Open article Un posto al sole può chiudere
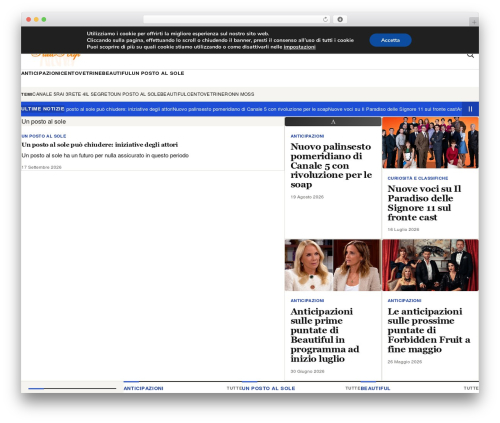Viewport: 500px width, 423px height. [x=100, y=145]
